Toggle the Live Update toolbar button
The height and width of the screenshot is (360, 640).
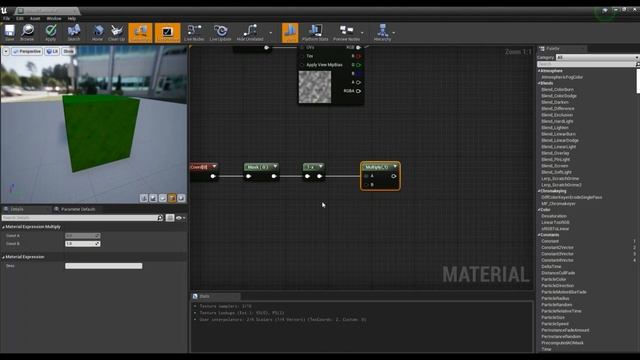(220, 32)
